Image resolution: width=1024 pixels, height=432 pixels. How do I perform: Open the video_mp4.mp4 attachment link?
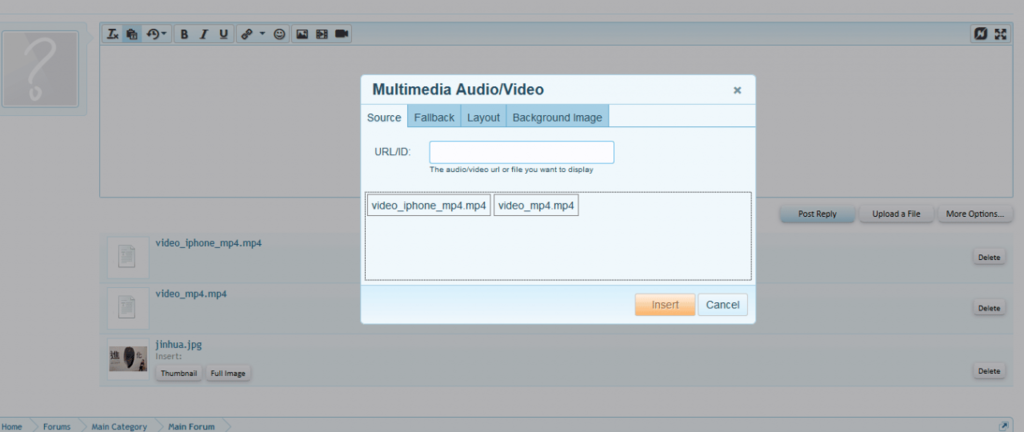[191, 294]
